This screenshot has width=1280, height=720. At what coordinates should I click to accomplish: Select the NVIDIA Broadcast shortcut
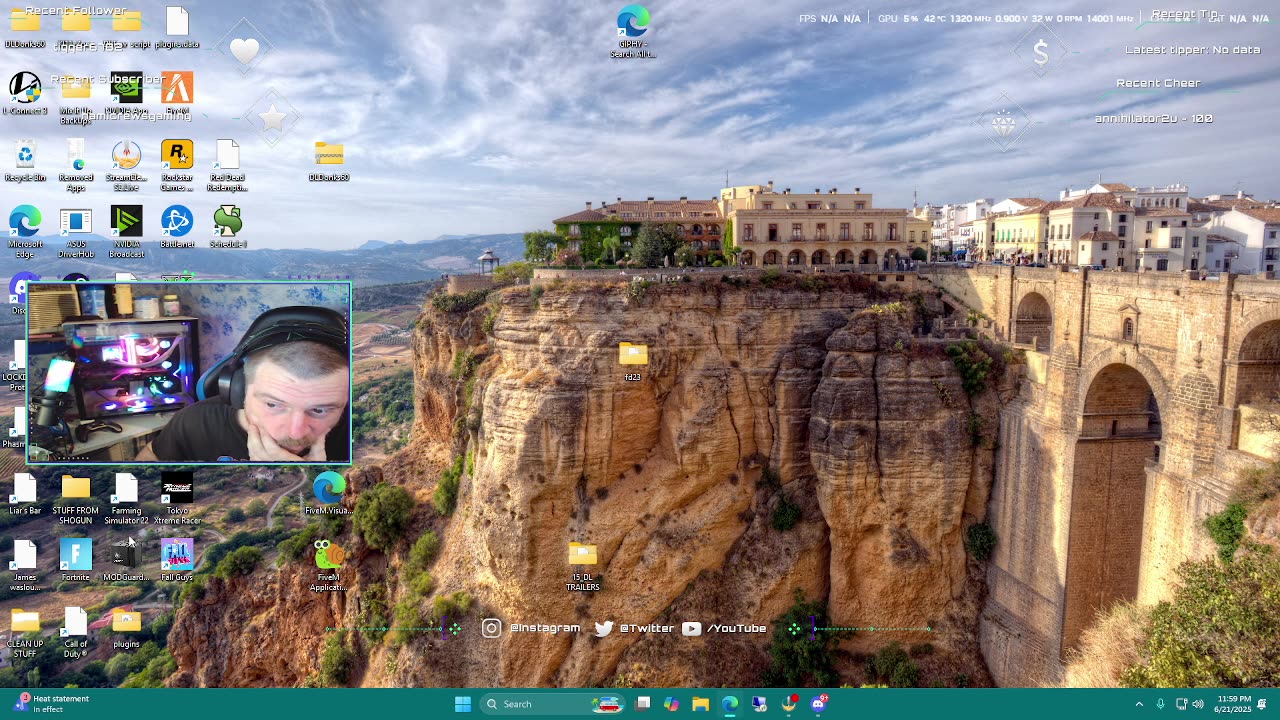126,232
